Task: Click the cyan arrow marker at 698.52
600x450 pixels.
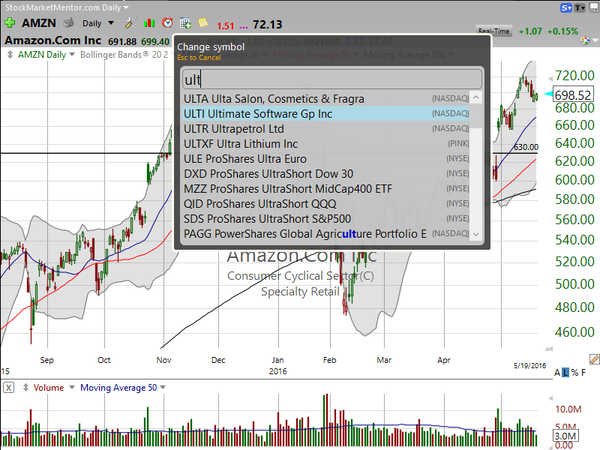Action: 548,94
